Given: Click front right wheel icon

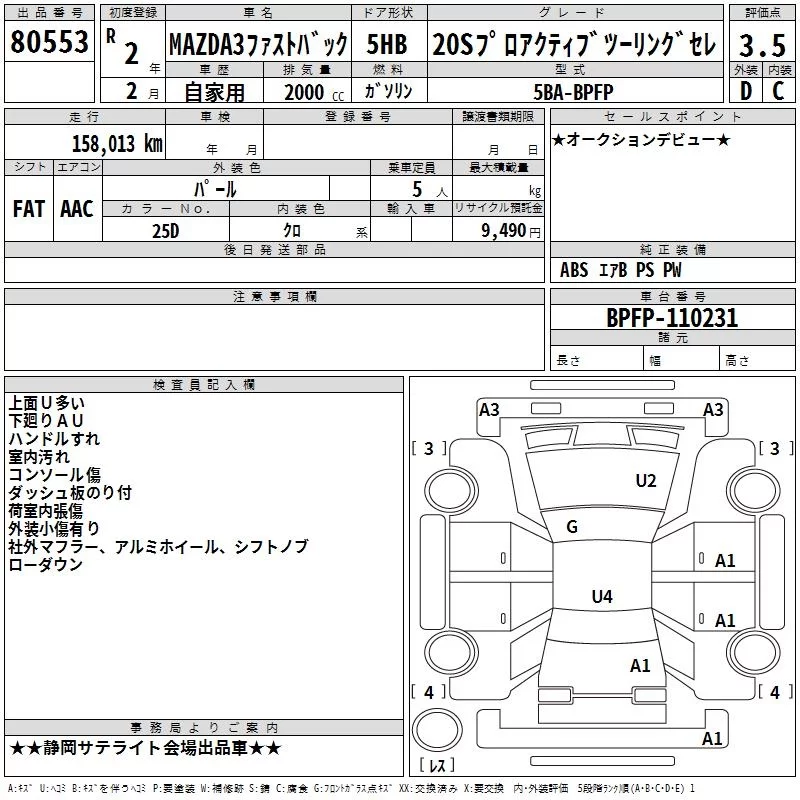Looking at the screenshot, I should (x=754, y=491).
